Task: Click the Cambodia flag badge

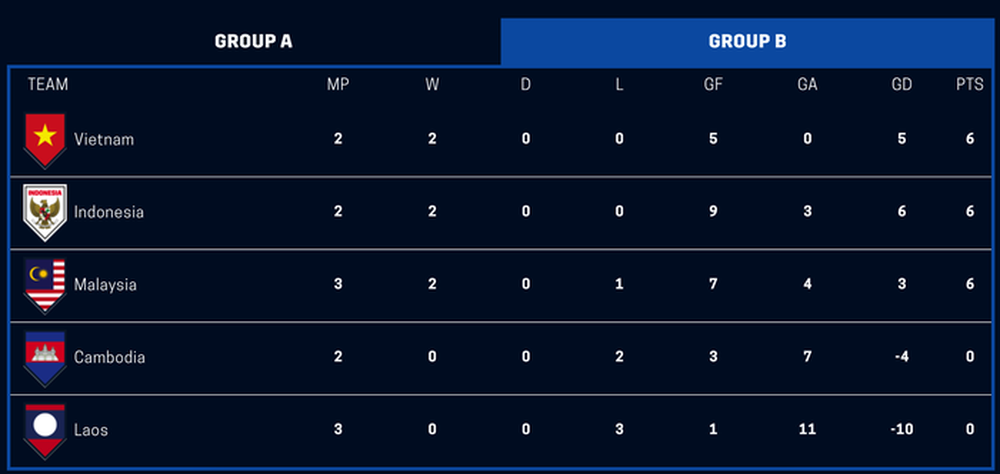Action: pyautogui.click(x=45, y=358)
